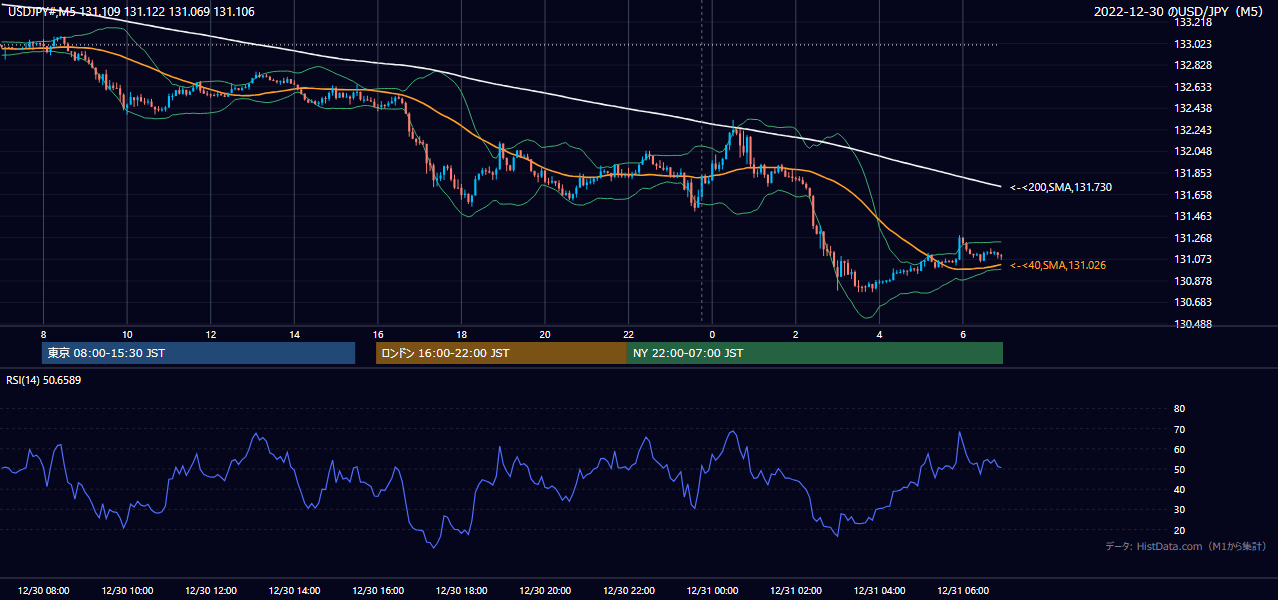The width and height of the screenshot is (1278, 600).
Task: Select the NY 22:00-07:00 JST session bar
Action: pos(815,353)
